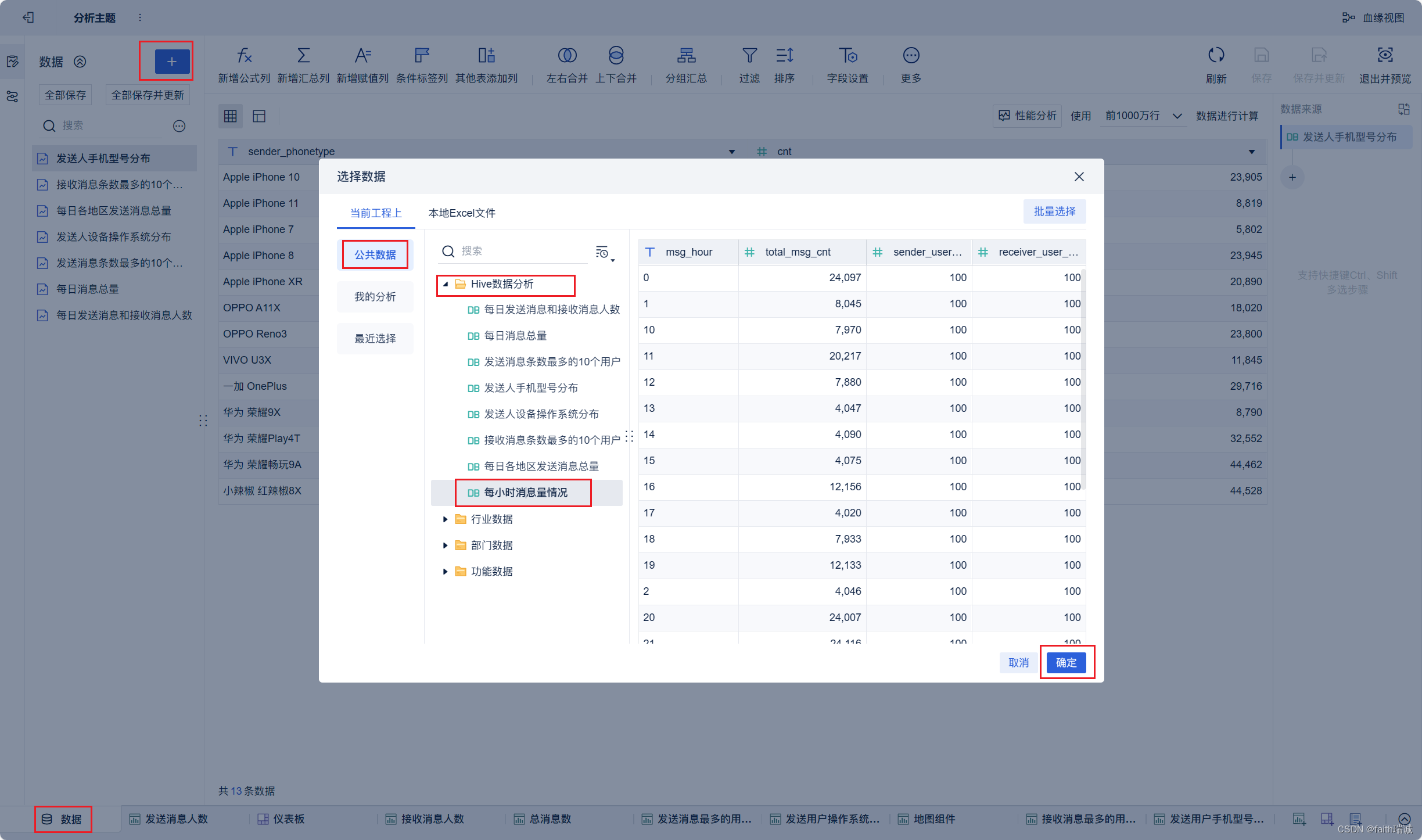The width and height of the screenshot is (1422, 840).
Task: Switch to the structure layout view icon
Action: [x=259, y=116]
